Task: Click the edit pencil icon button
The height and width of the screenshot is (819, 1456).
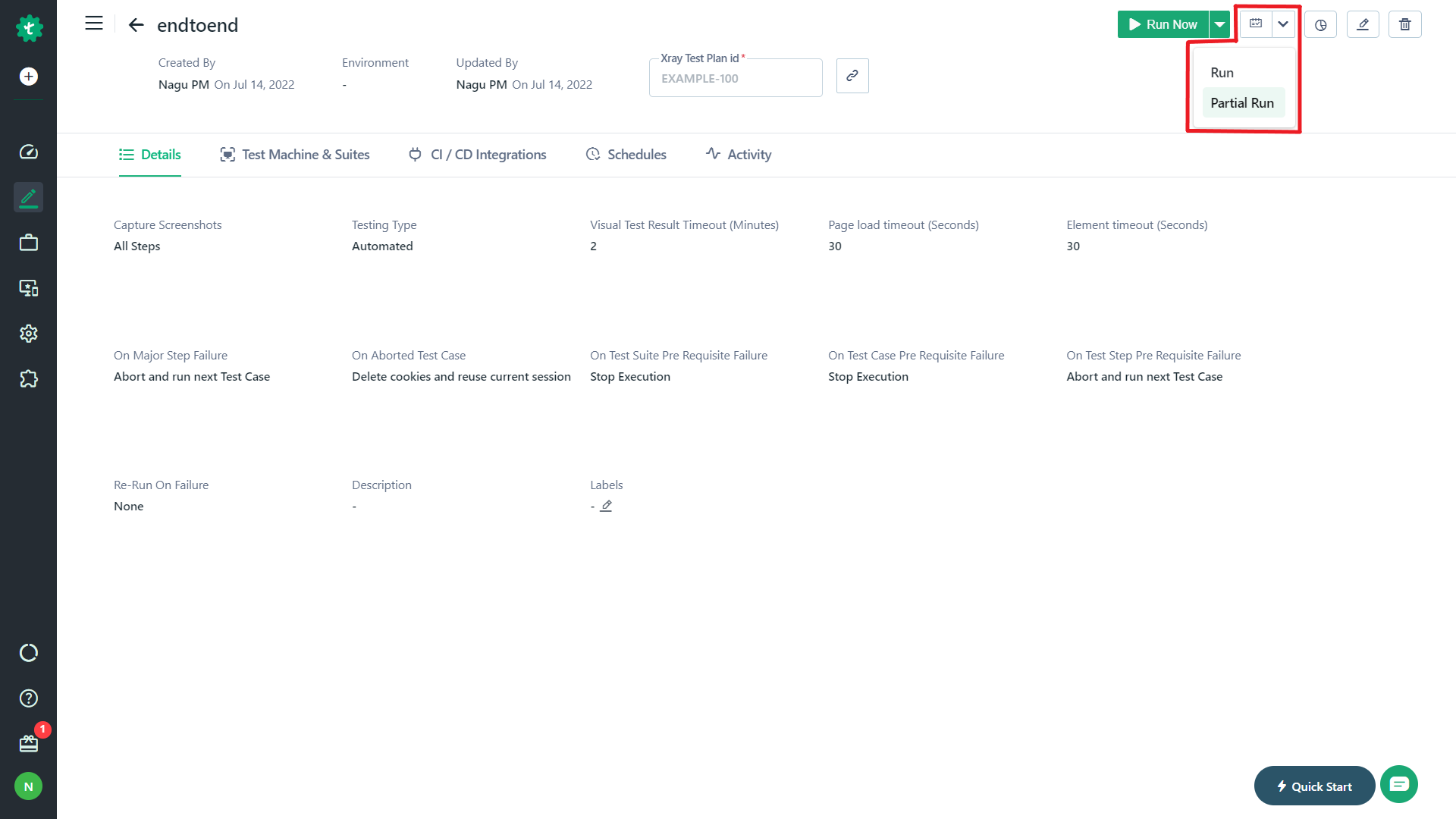Action: (1363, 24)
